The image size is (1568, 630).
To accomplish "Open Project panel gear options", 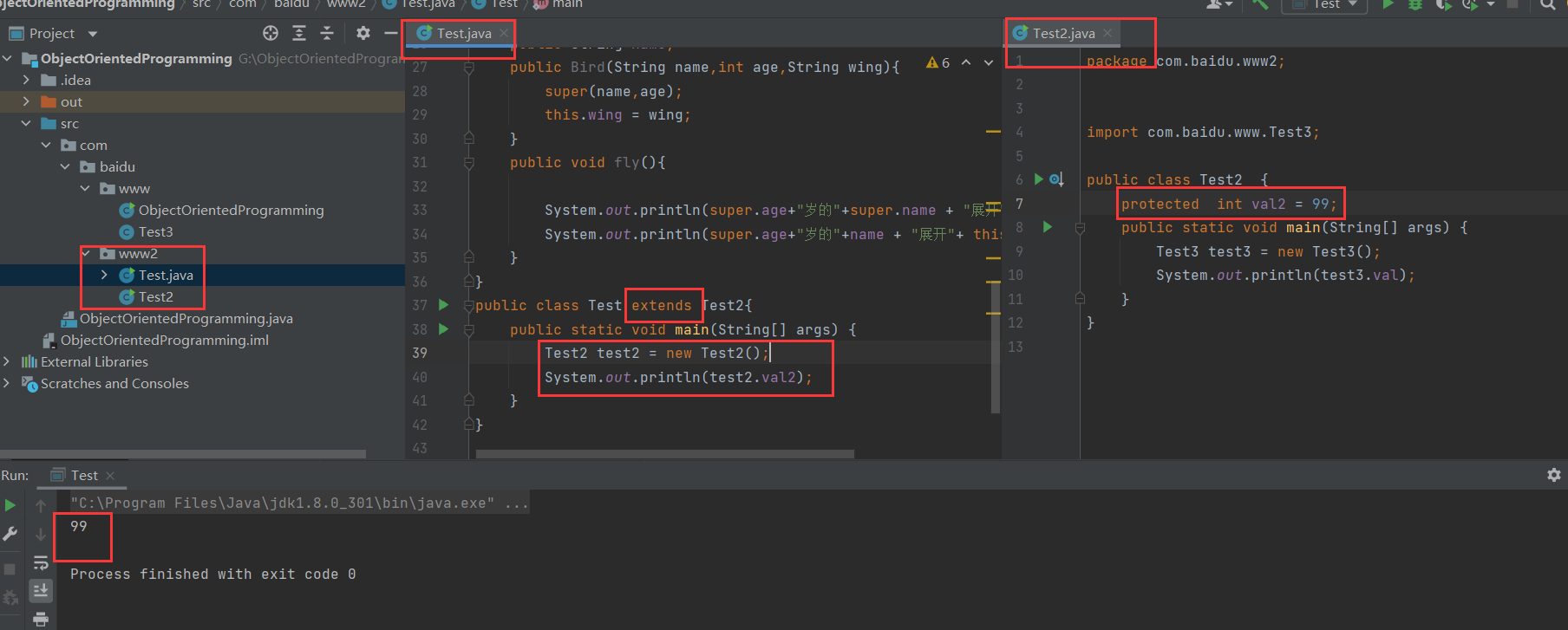I will point(363,33).
